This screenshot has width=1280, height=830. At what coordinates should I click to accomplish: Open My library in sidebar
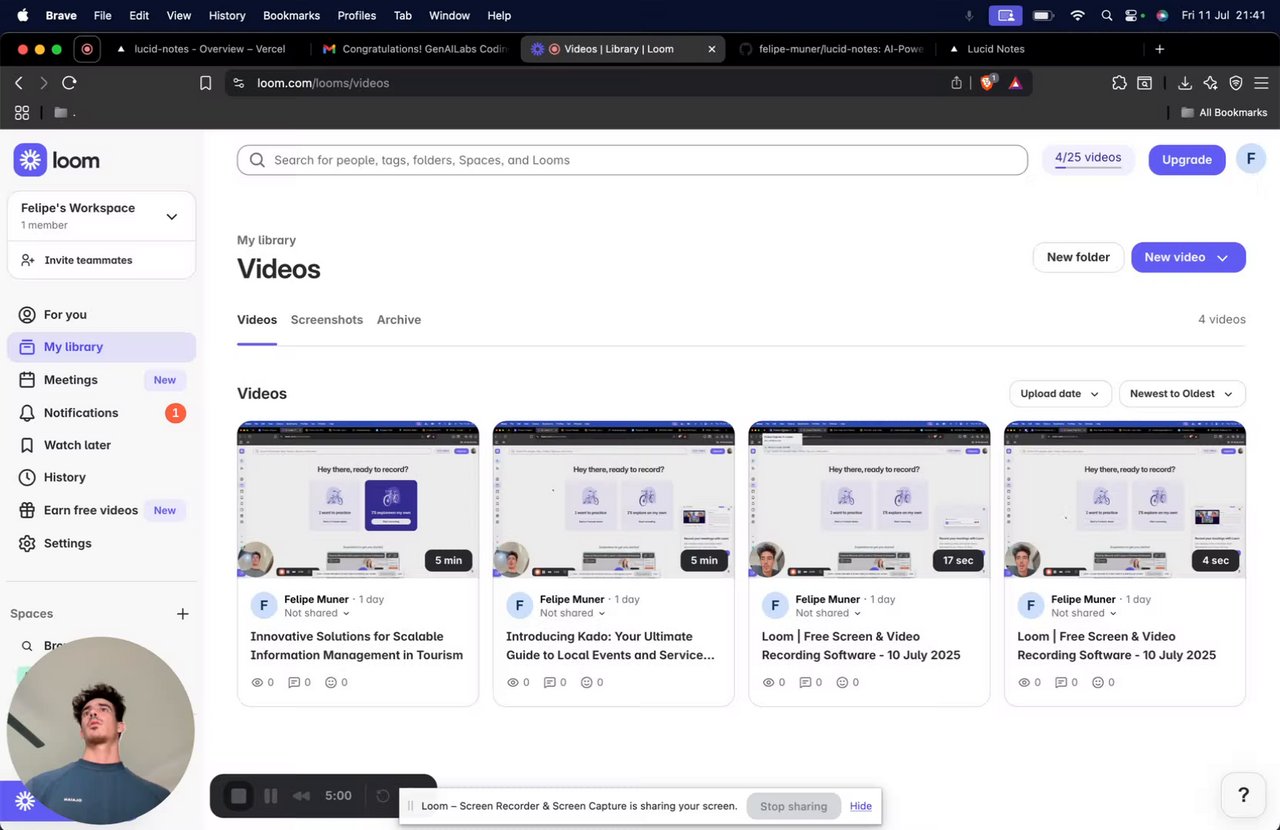tap(101, 347)
